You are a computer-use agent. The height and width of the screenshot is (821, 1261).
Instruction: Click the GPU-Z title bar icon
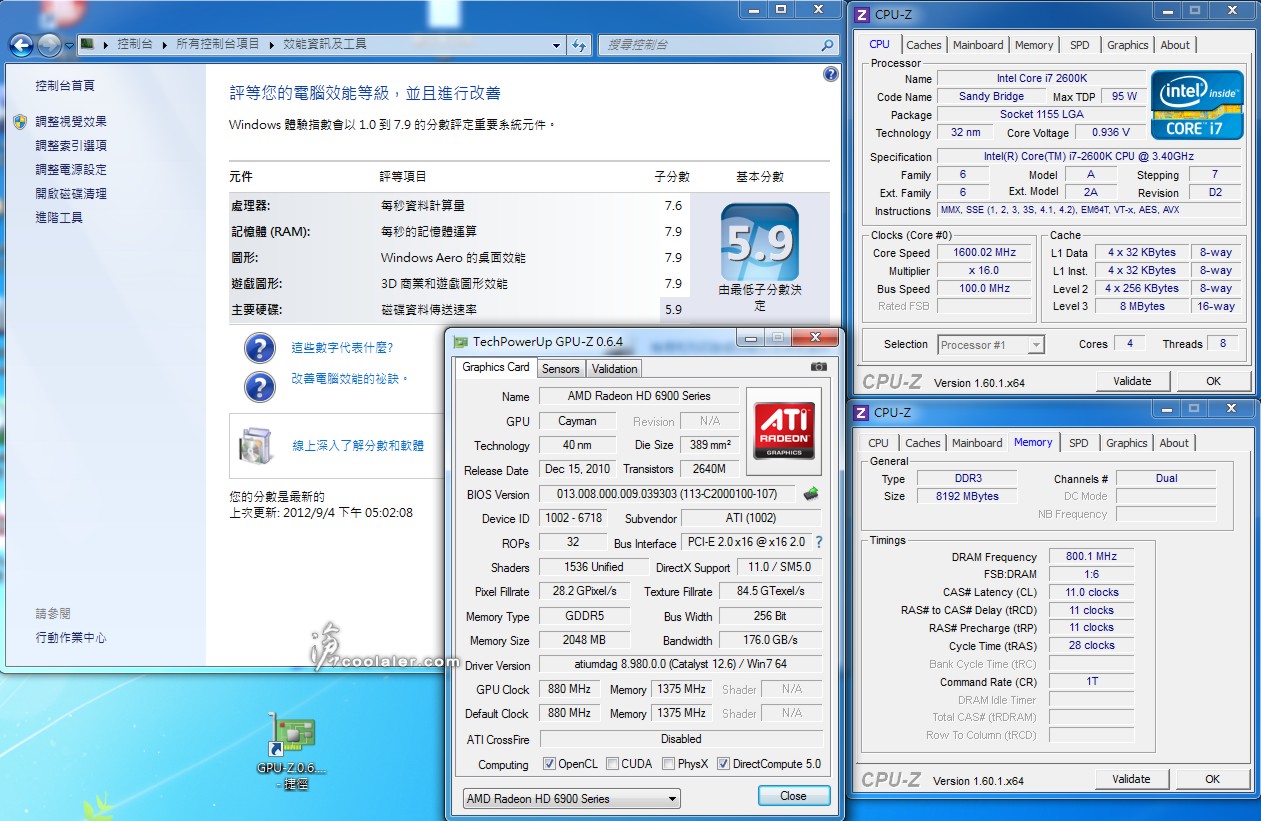click(460, 342)
